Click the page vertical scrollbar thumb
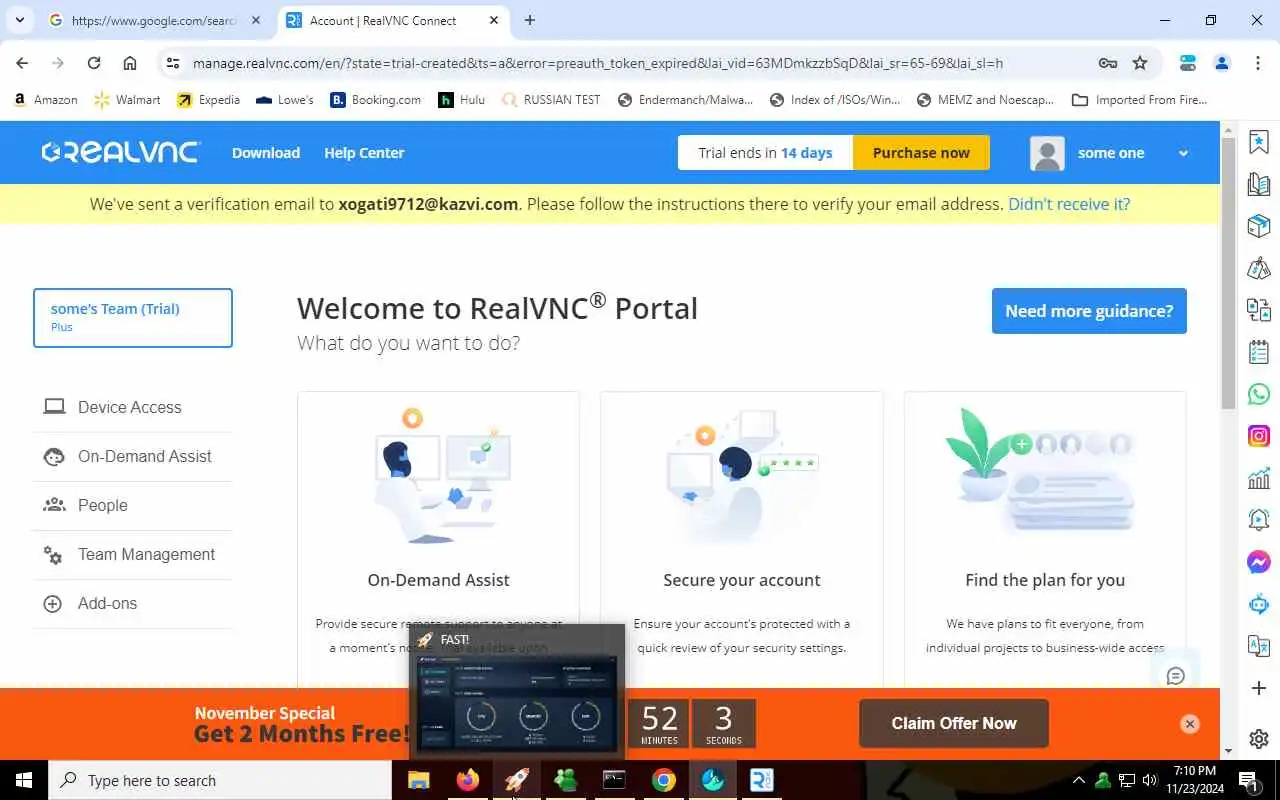This screenshot has width=1280, height=800. tap(1228, 273)
